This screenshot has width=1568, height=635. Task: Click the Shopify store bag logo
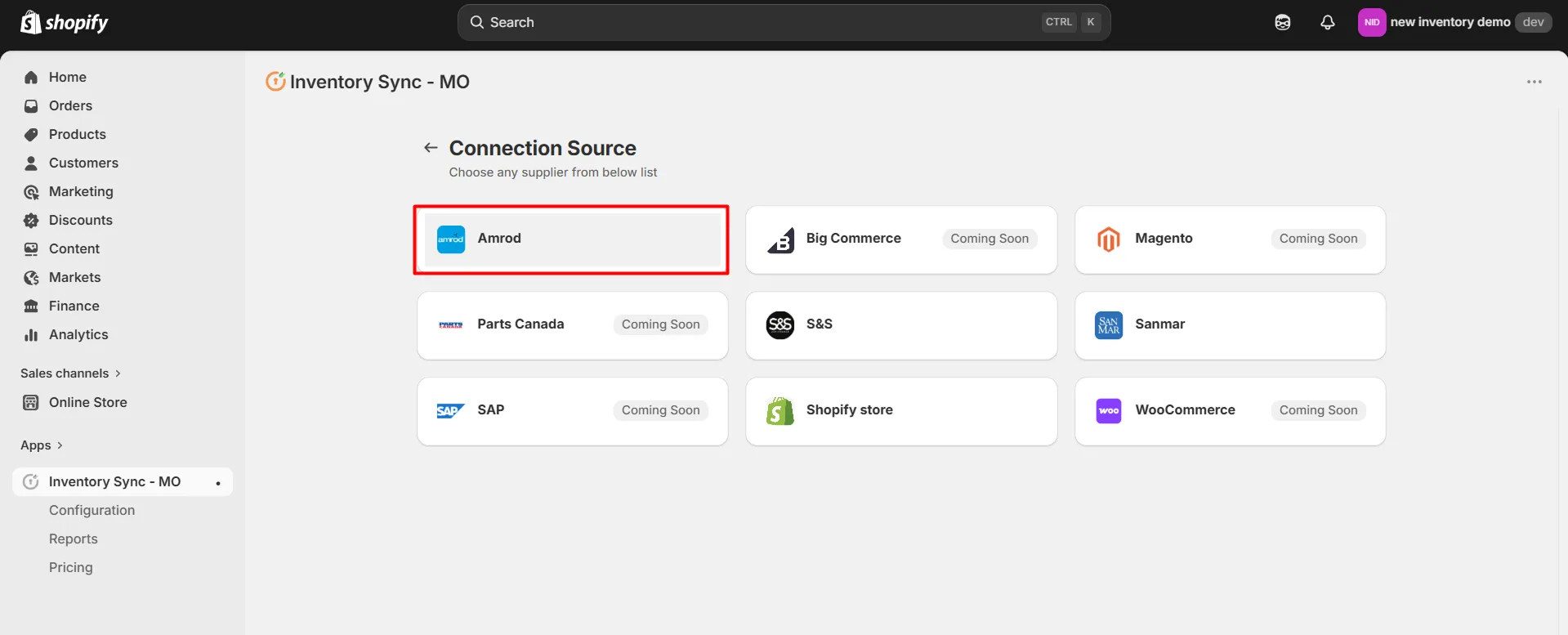[780, 411]
